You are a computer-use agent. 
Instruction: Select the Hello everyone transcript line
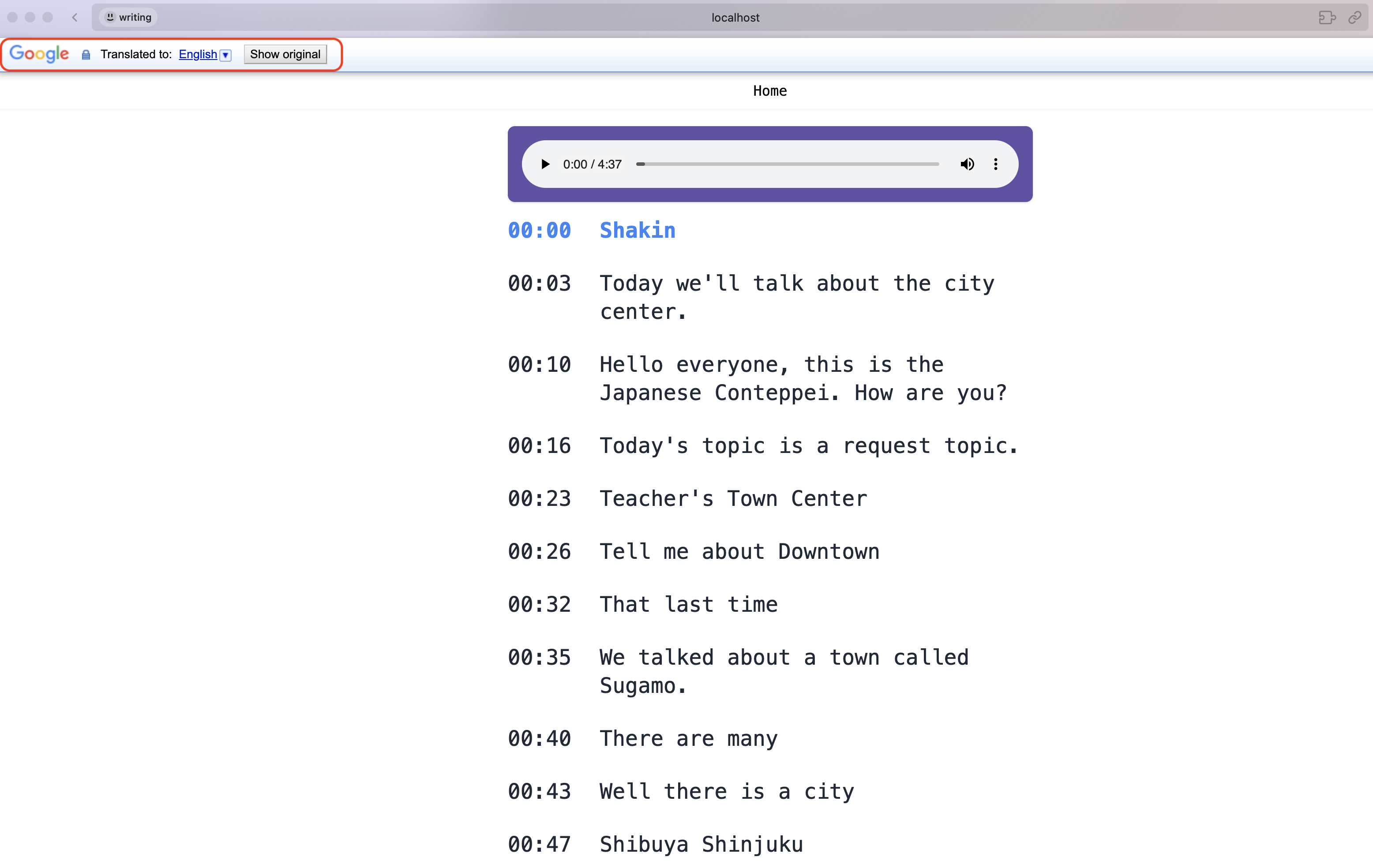click(803, 379)
